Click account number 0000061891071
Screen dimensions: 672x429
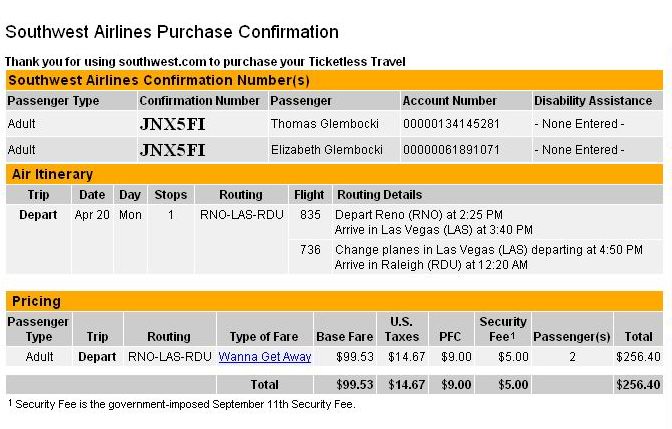[451, 150]
